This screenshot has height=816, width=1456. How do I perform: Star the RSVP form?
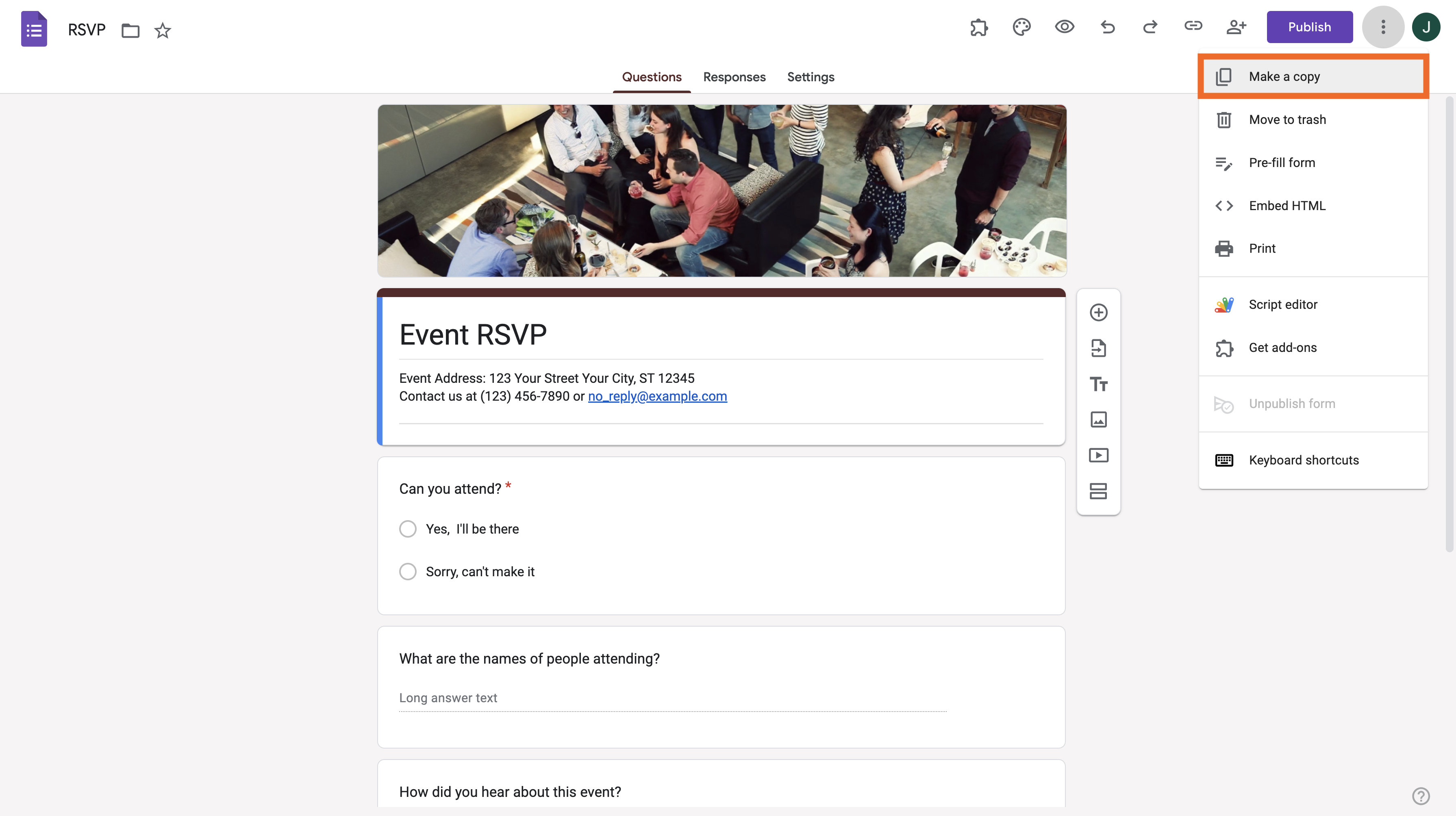(x=163, y=30)
